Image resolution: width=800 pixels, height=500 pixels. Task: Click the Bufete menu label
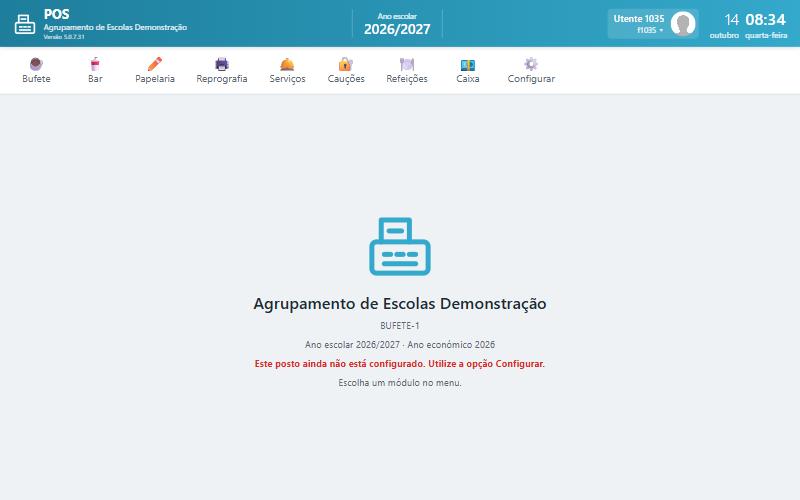pos(36,79)
